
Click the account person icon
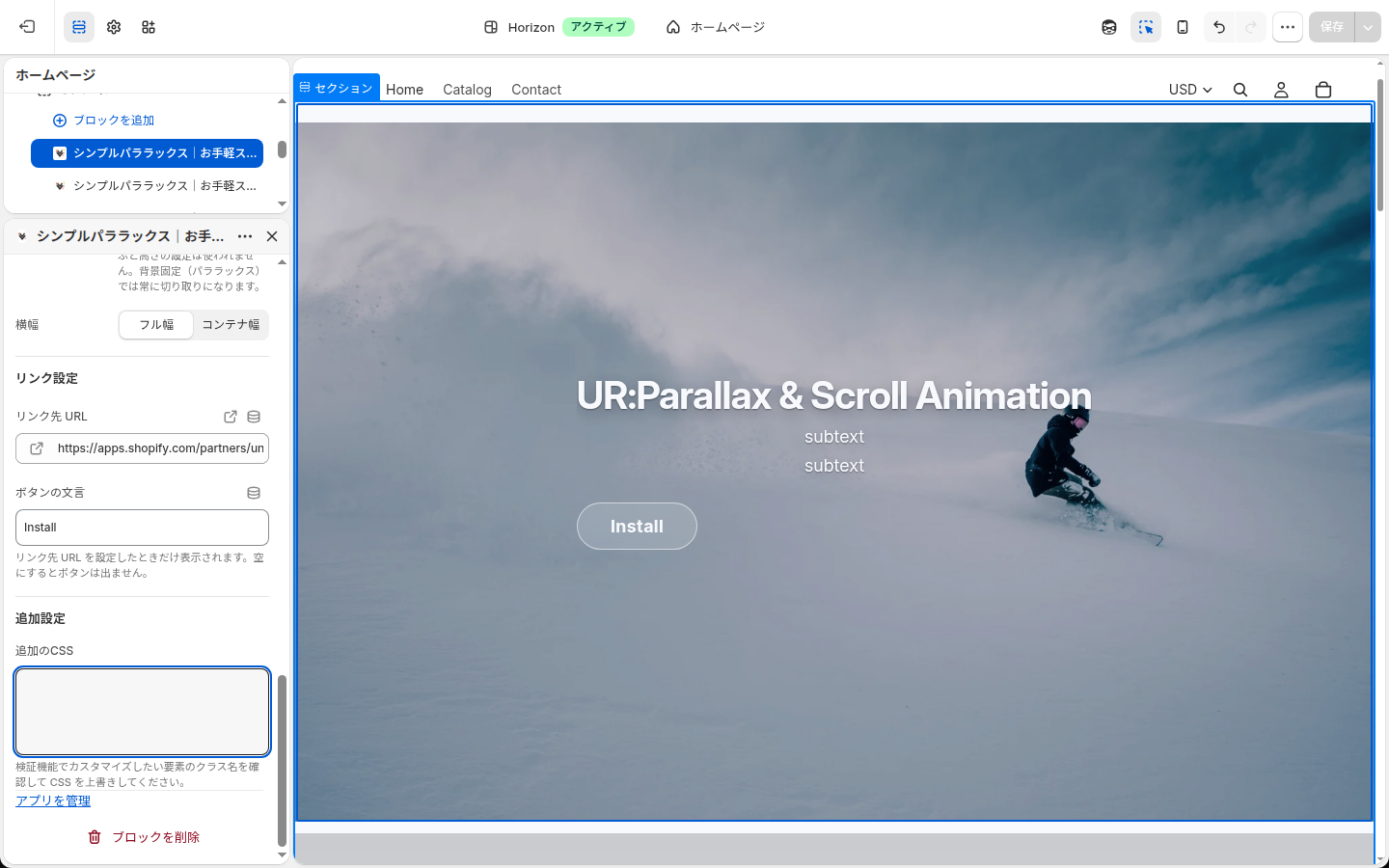click(1281, 90)
